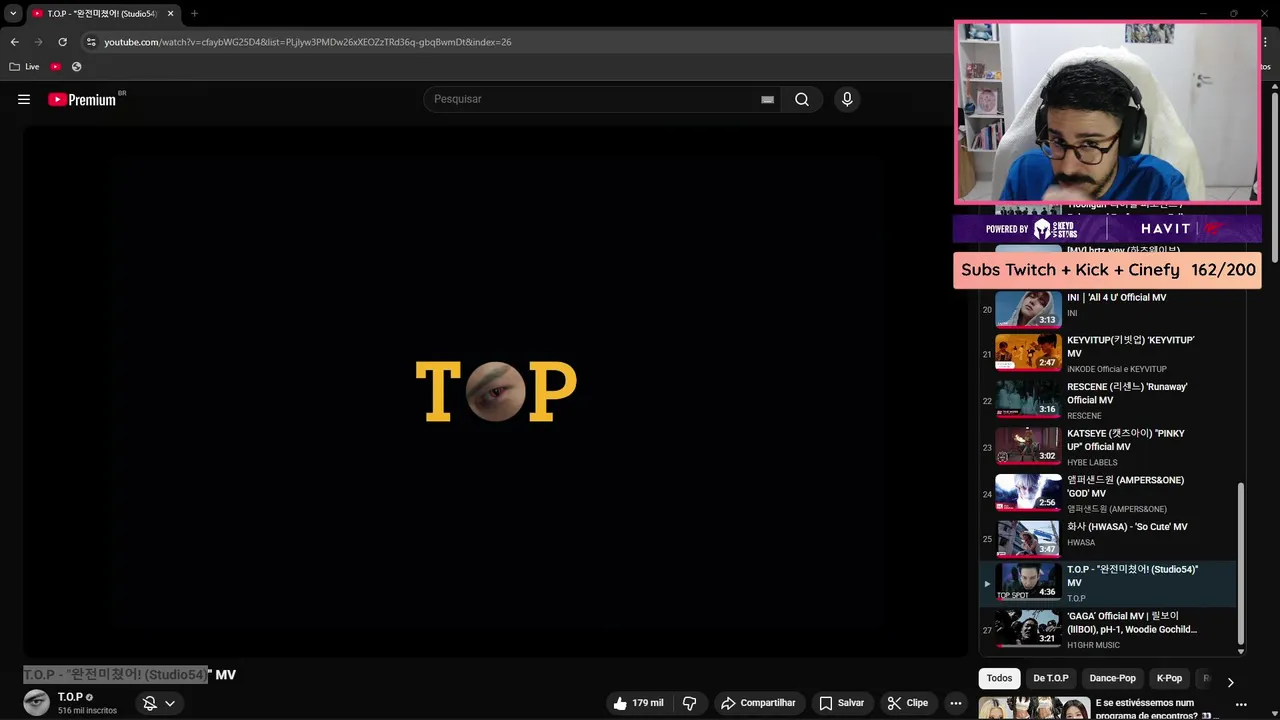Open site information icon in address bar
This screenshot has width=1280, height=720.
[91, 42]
